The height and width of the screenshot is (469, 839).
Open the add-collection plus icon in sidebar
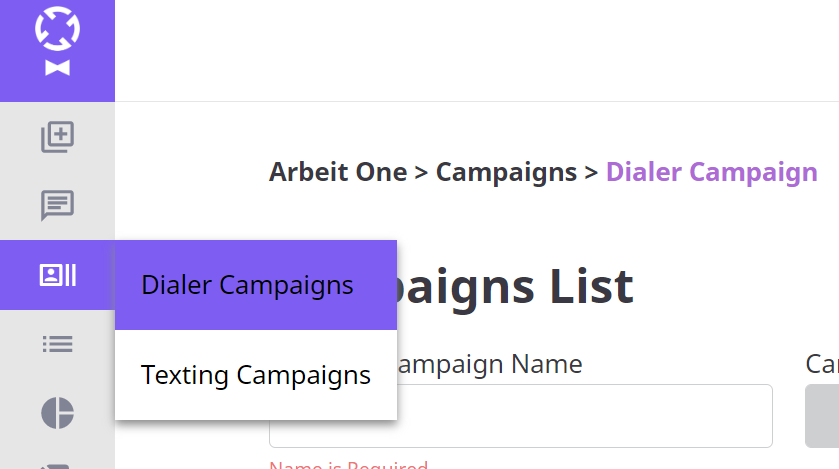point(57,137)
